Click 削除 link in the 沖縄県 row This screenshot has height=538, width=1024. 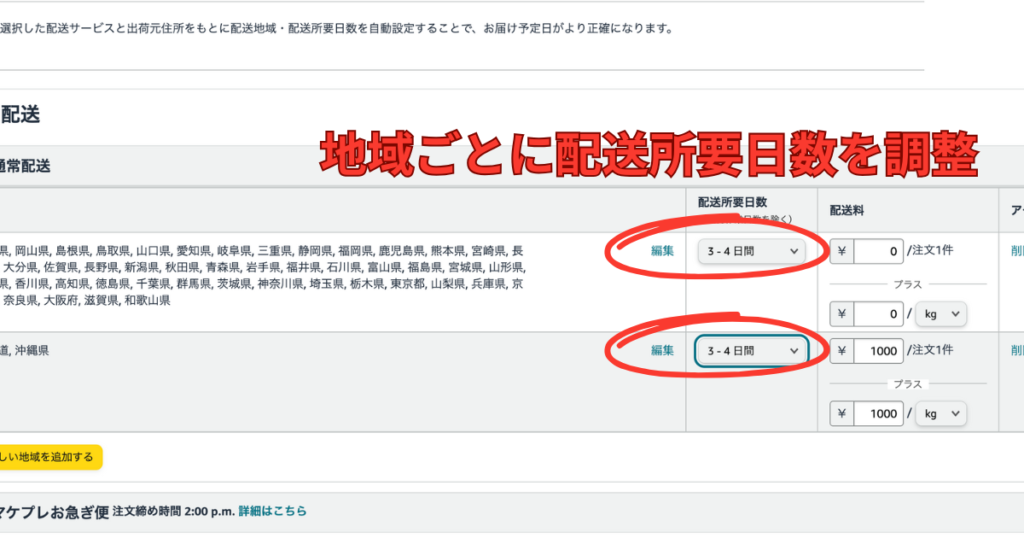pos(1016,351)
